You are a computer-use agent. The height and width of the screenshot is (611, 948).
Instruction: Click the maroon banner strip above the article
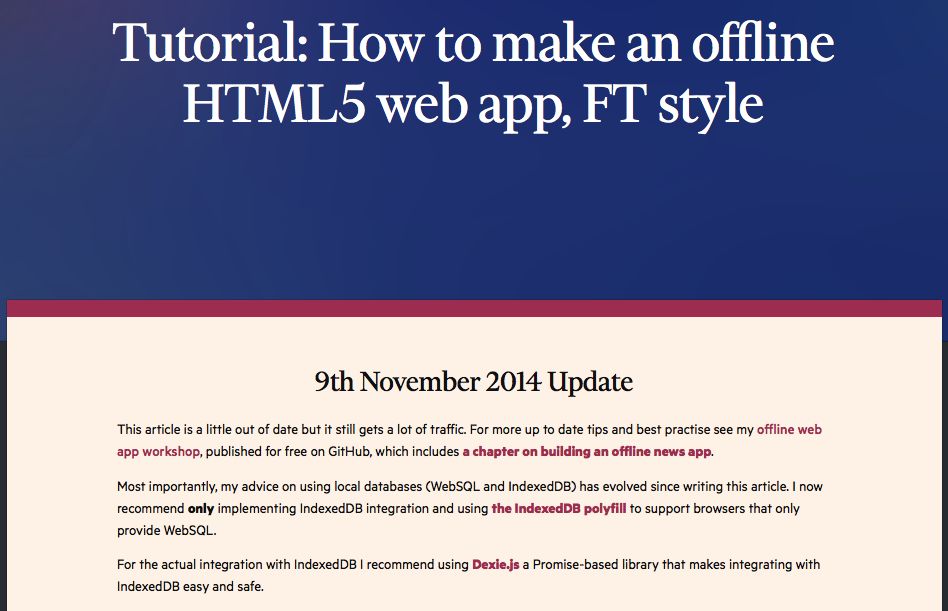click(474, 308)
